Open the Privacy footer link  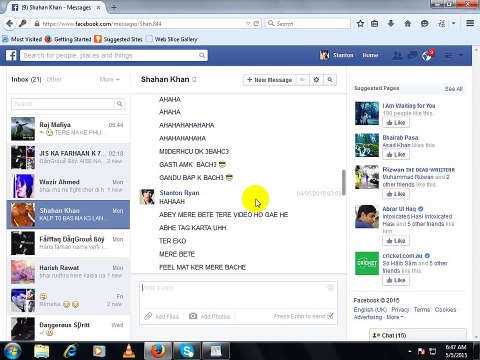point(400,309)
